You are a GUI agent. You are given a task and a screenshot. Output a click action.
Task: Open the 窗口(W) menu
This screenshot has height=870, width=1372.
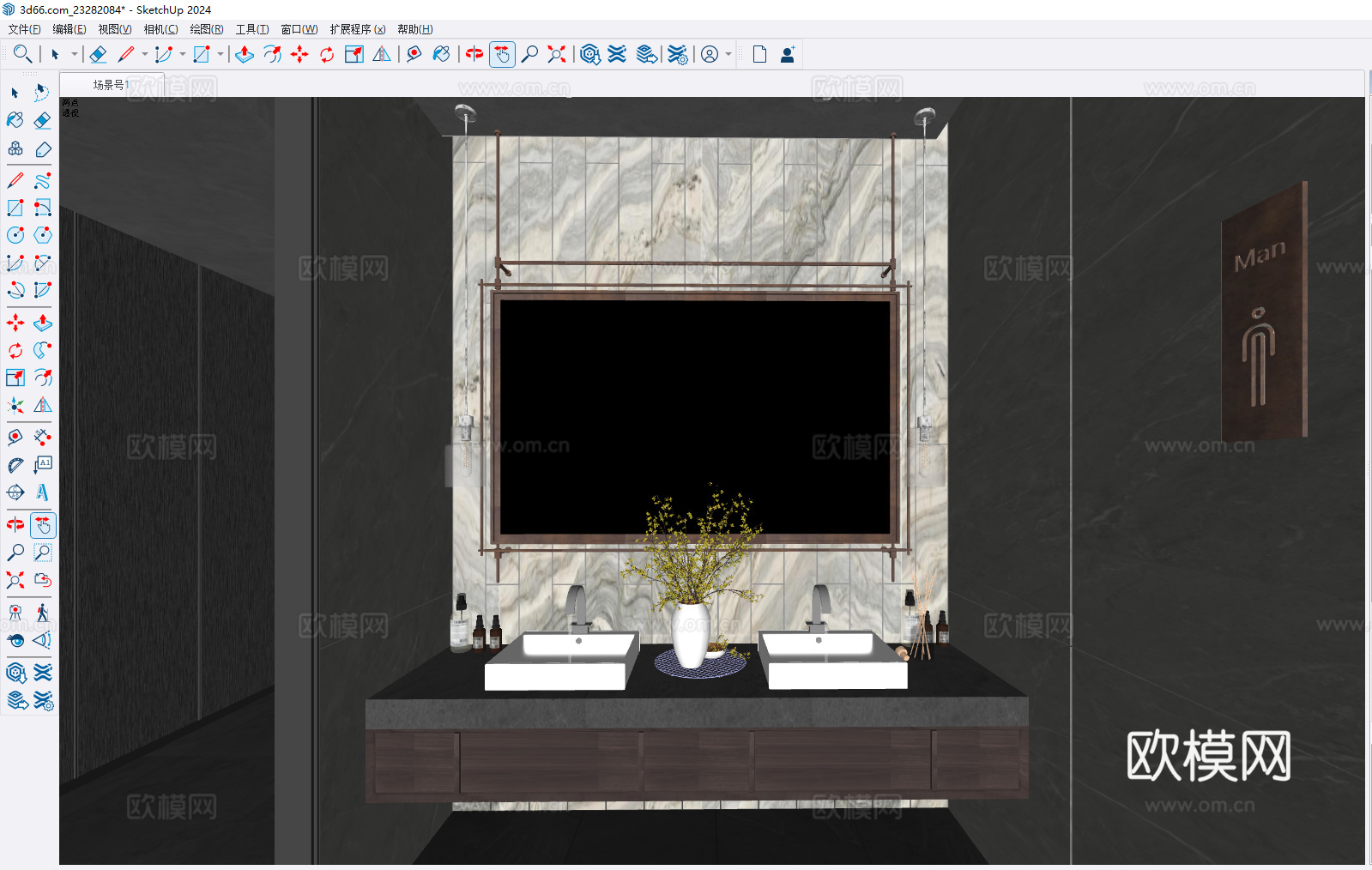point(299,29)
